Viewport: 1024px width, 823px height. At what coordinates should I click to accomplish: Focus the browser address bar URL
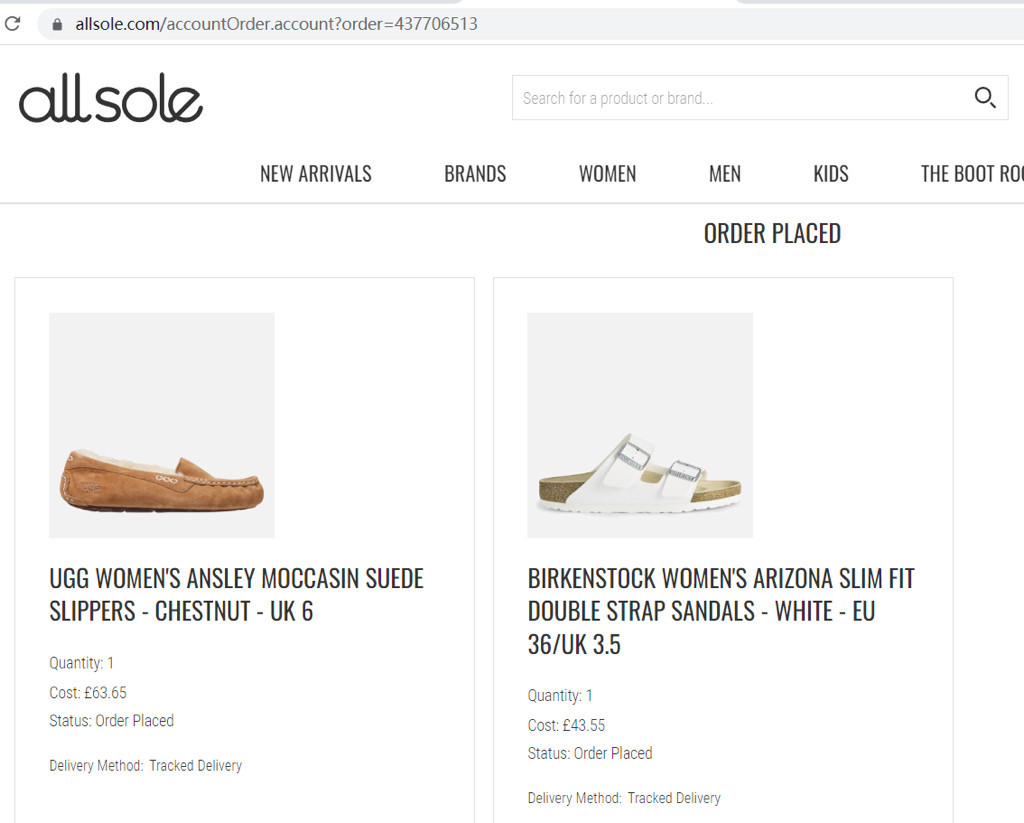[x=276, y=24]
